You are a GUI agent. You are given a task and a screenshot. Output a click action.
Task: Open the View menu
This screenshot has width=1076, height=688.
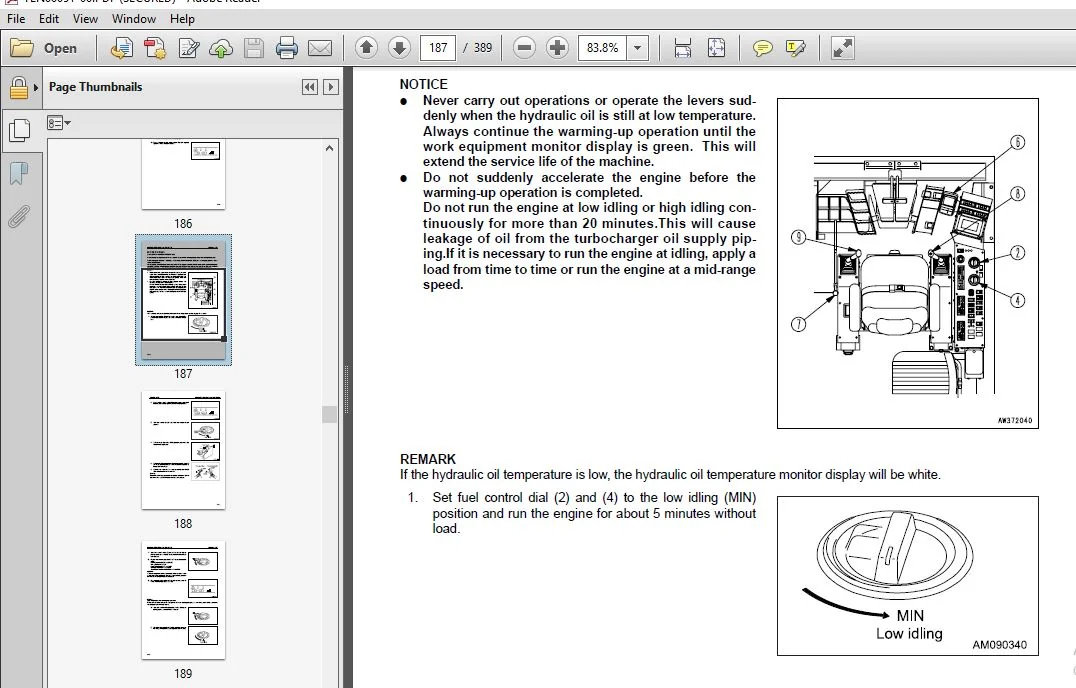85,19
